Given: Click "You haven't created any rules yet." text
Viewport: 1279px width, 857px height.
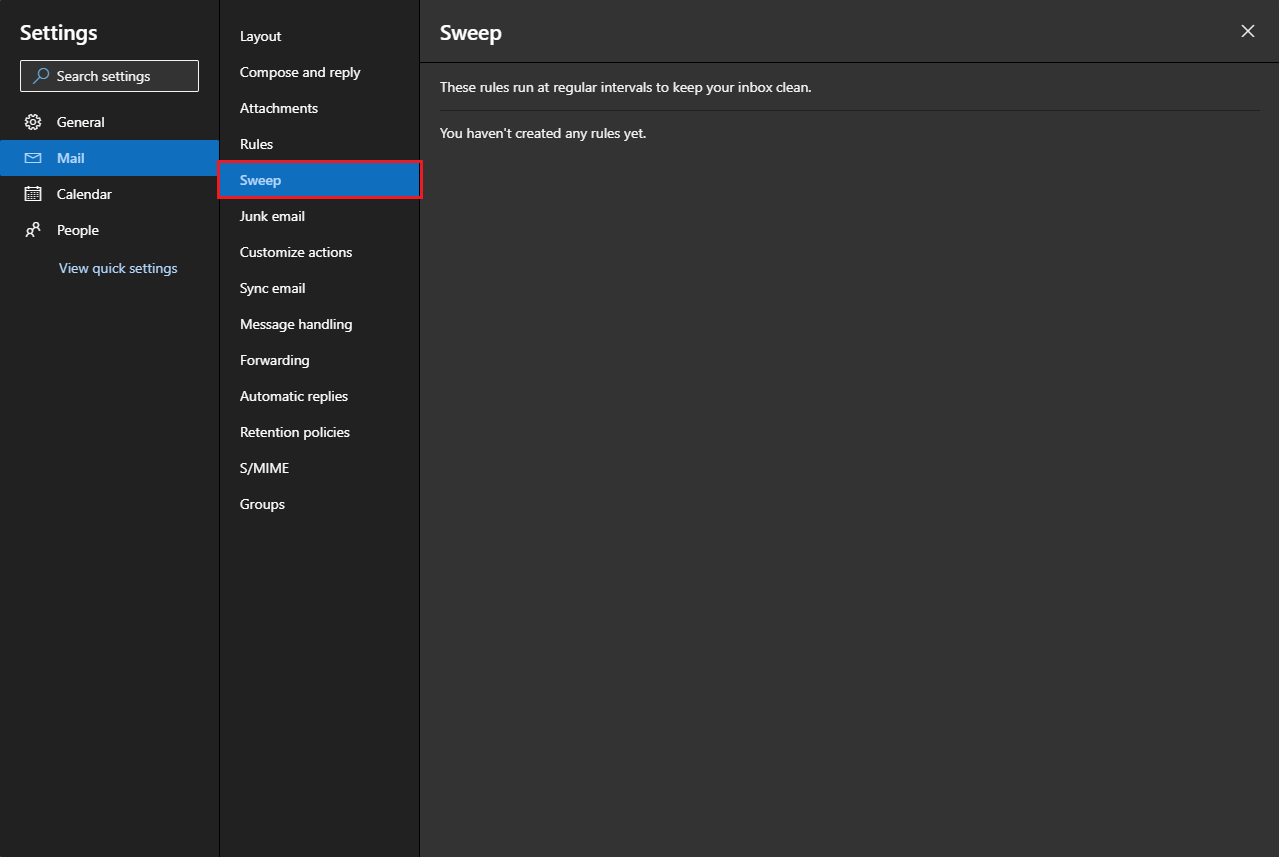Looking at the screenshot, I should point(543,133).
